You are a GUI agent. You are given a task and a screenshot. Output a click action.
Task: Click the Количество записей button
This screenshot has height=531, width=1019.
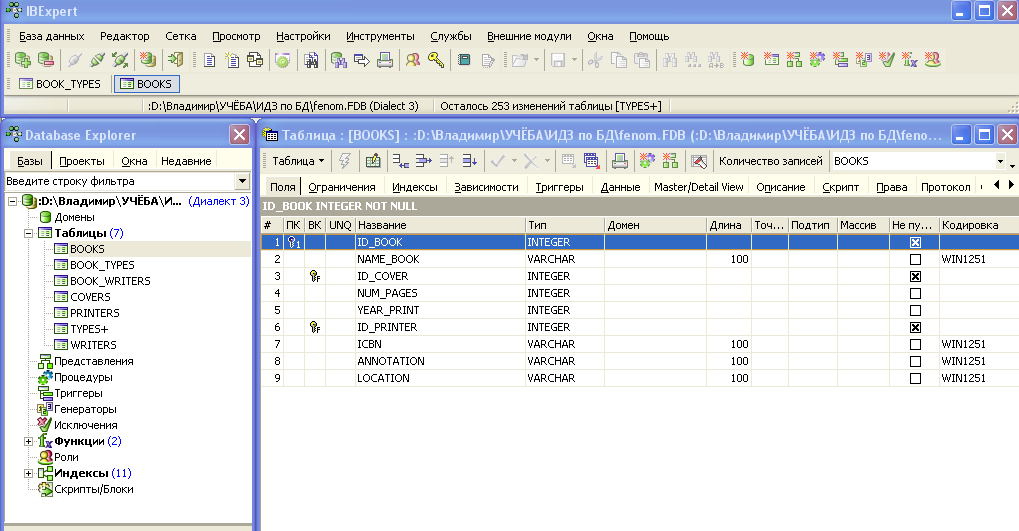[x=771, y=161]
